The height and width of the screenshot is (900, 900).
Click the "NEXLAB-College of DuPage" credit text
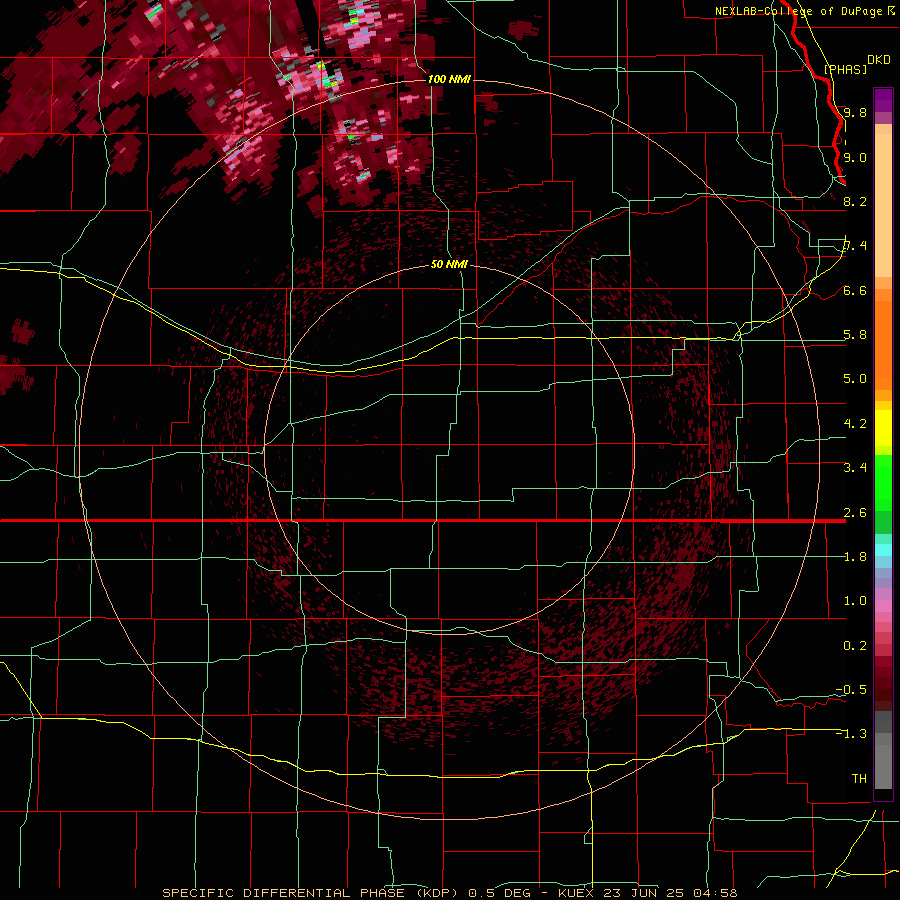click(x=798, y=11)
